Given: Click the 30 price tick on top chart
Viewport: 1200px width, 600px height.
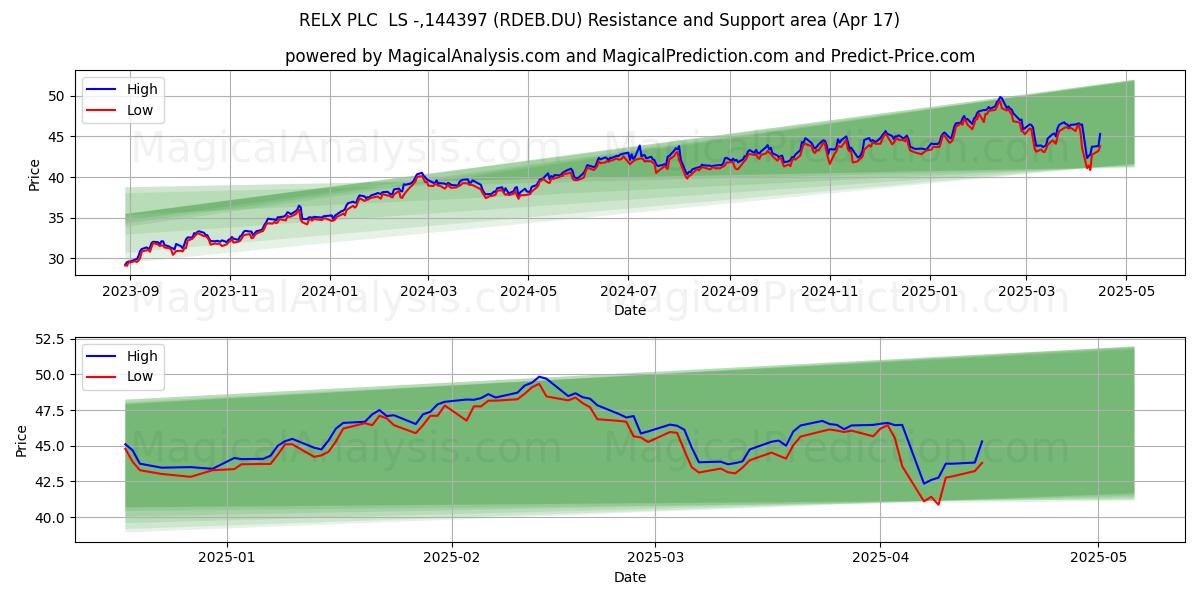Looking at the screenshot, I should click(x=57, y=259).
